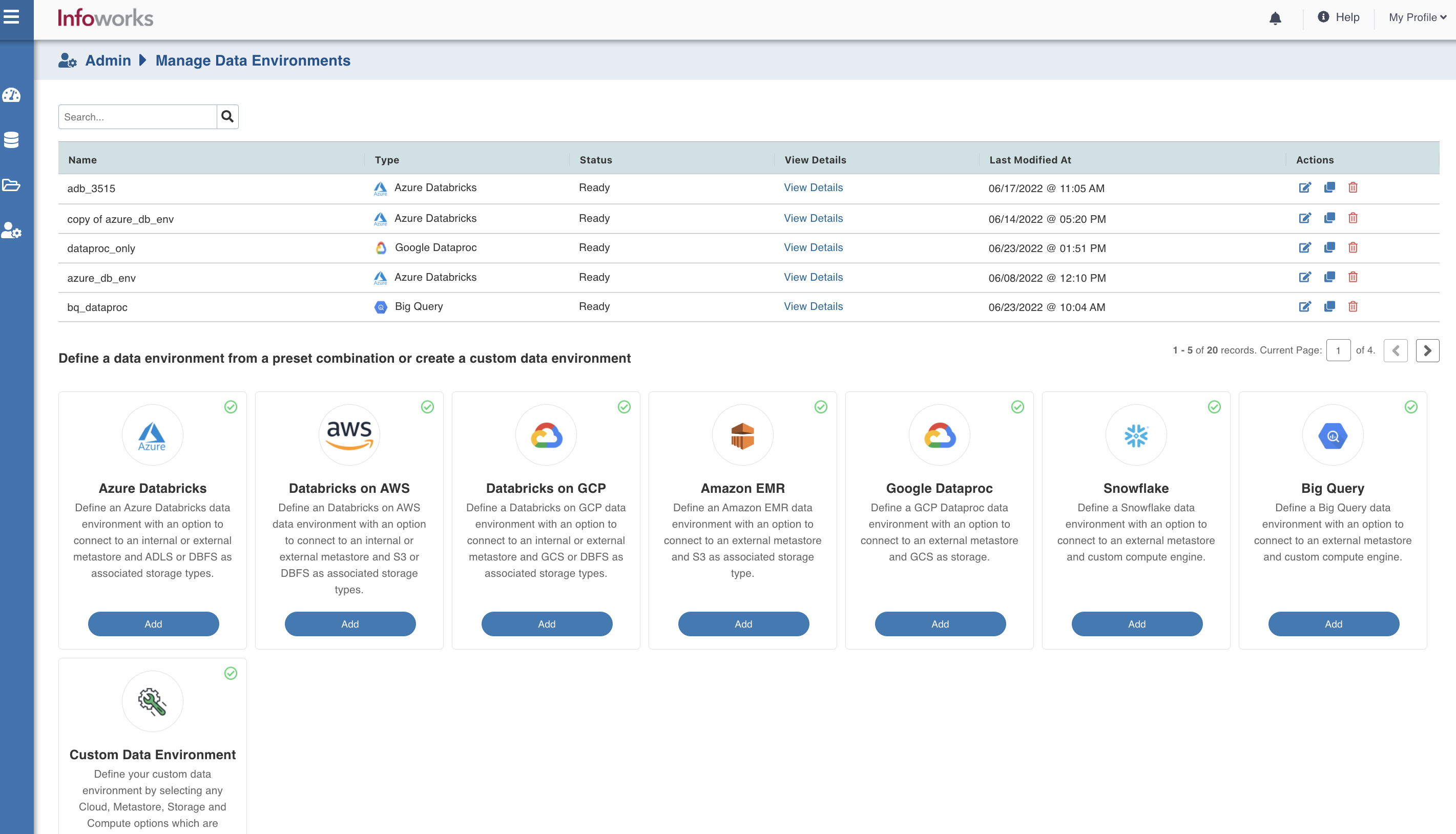Click green check on Custom Data Environment card
The image size is (1456, 834).
(231, 673)
